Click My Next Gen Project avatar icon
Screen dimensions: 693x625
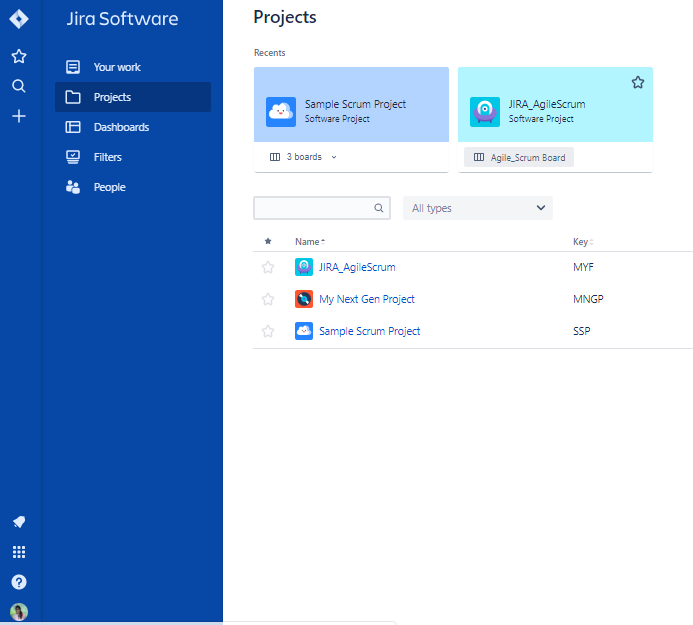[x=304, y=299]
